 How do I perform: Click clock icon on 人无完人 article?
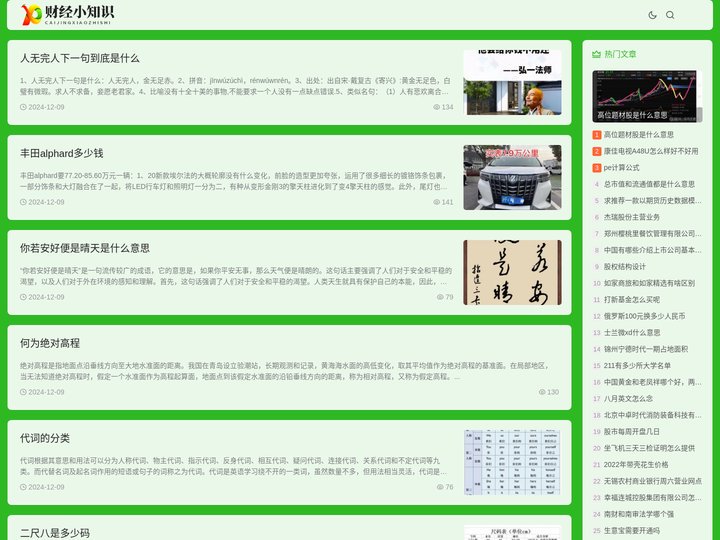point(23,107)
